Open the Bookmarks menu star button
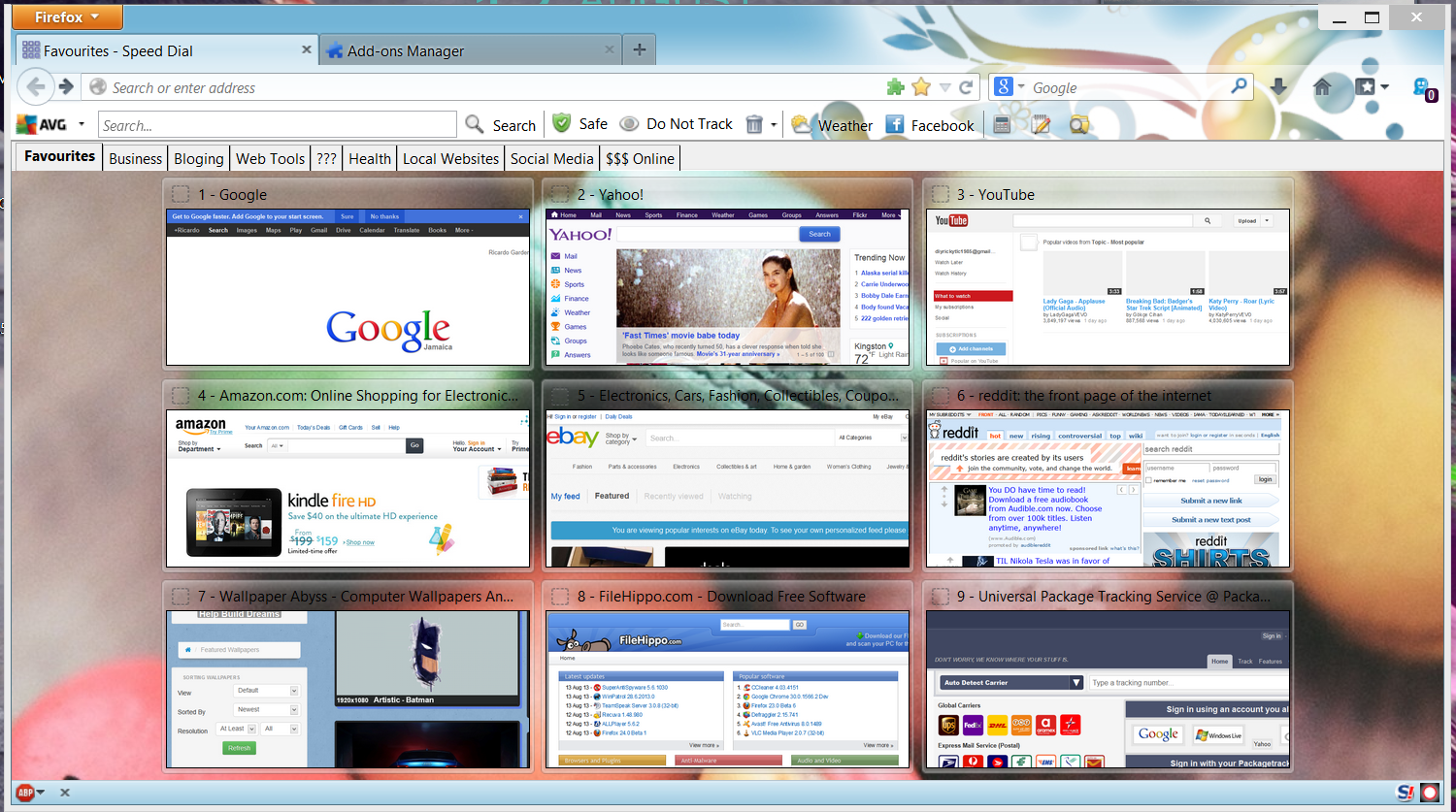 point(1366,87)
